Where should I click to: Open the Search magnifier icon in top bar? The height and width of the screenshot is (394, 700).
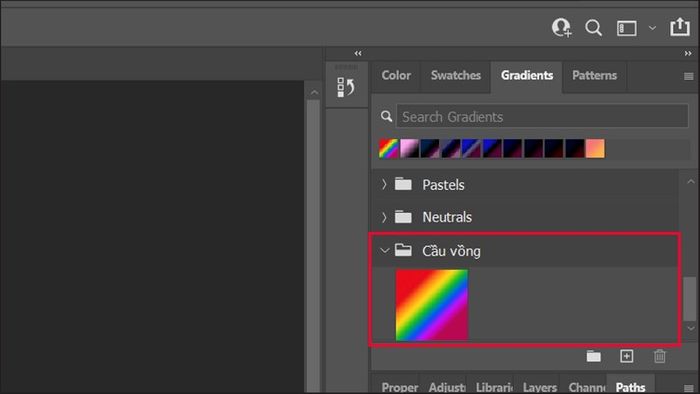tap(593, 28)
